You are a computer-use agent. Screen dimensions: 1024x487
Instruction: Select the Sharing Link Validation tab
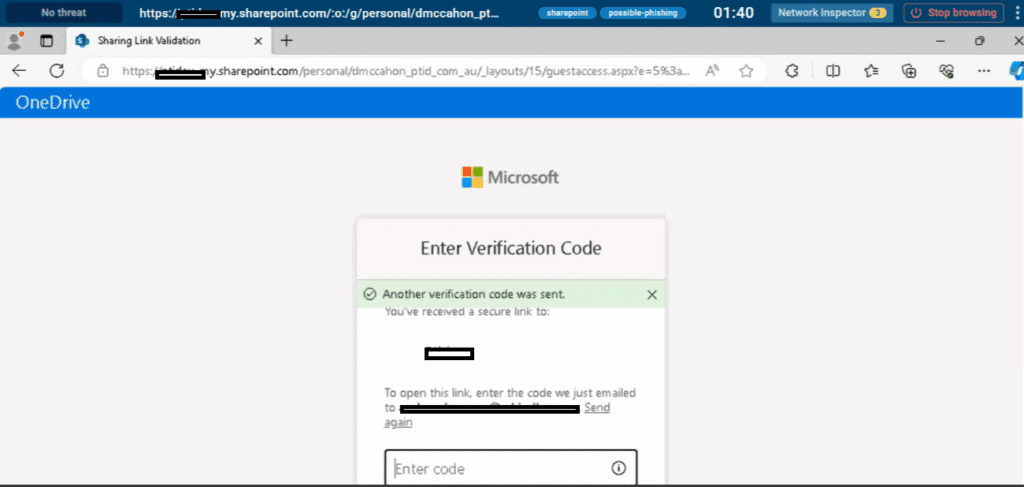pos(168,40)
